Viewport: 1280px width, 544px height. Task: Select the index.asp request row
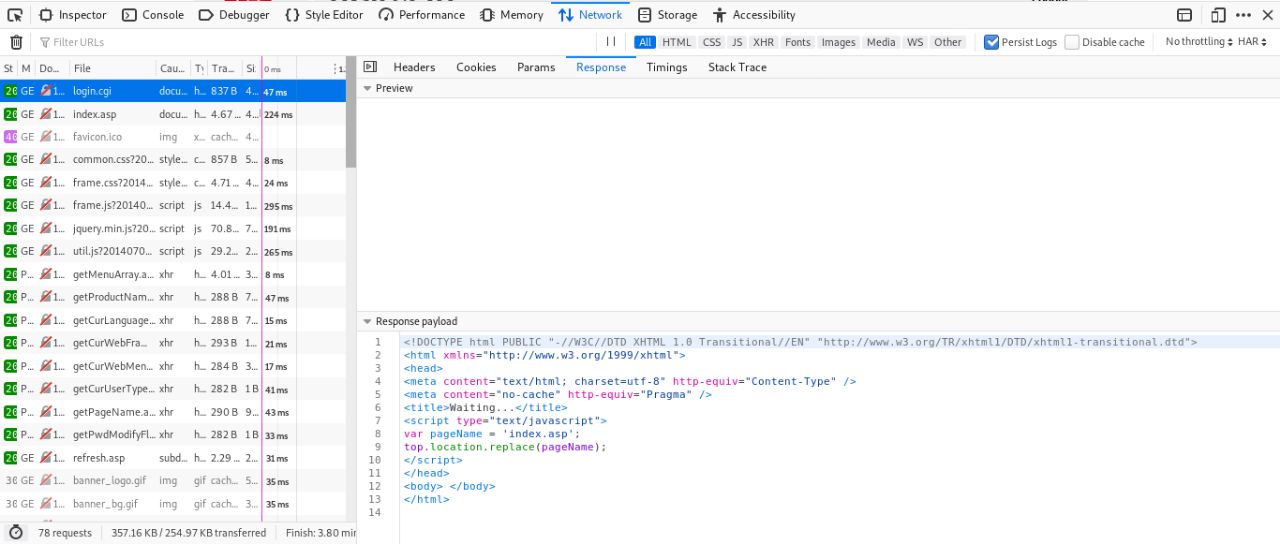coord(173,114)
